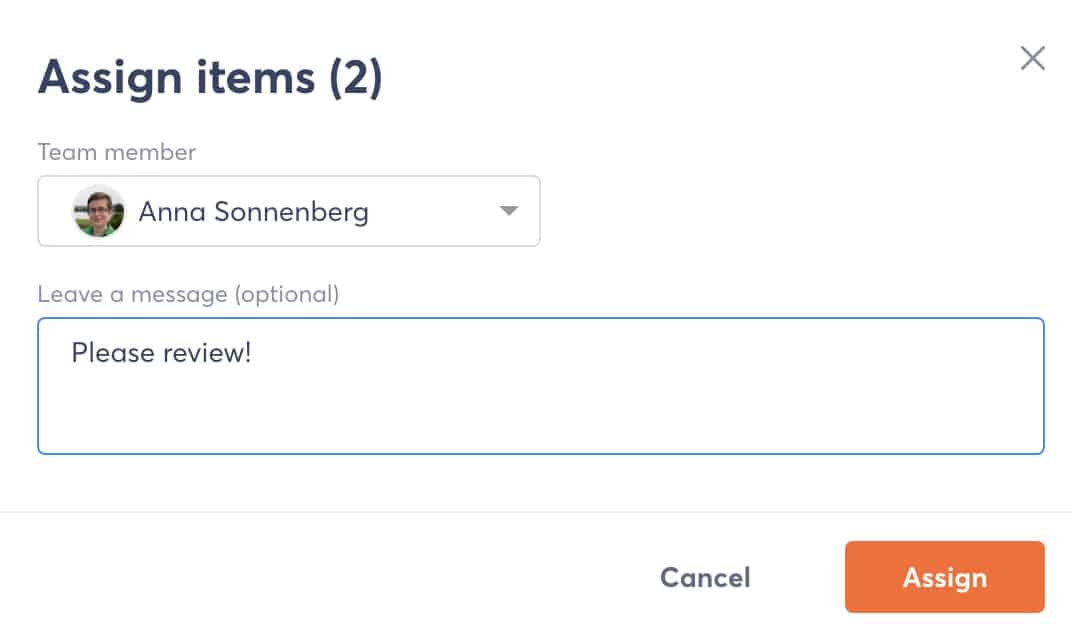Viewport: 1072px width, 632px height.
Task: Confirm assignment with the orange Assign button
Action: click(944, 577)
